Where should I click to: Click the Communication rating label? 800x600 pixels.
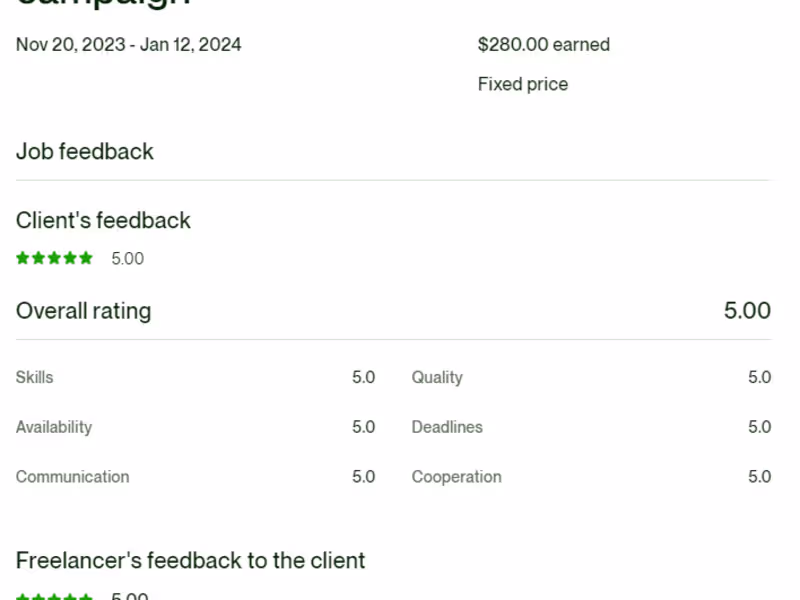[73, 477]
